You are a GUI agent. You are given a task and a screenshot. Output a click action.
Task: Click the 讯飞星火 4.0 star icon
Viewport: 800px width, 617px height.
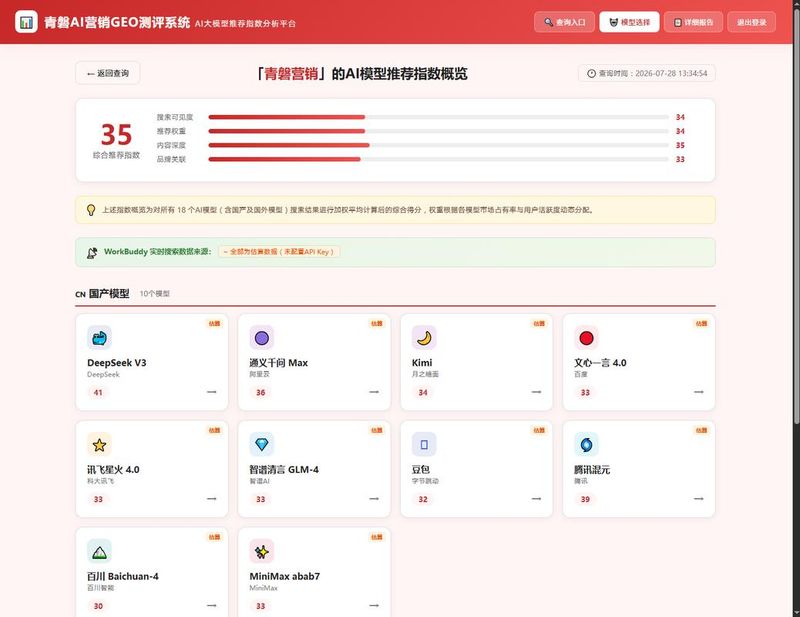[99, 445]
